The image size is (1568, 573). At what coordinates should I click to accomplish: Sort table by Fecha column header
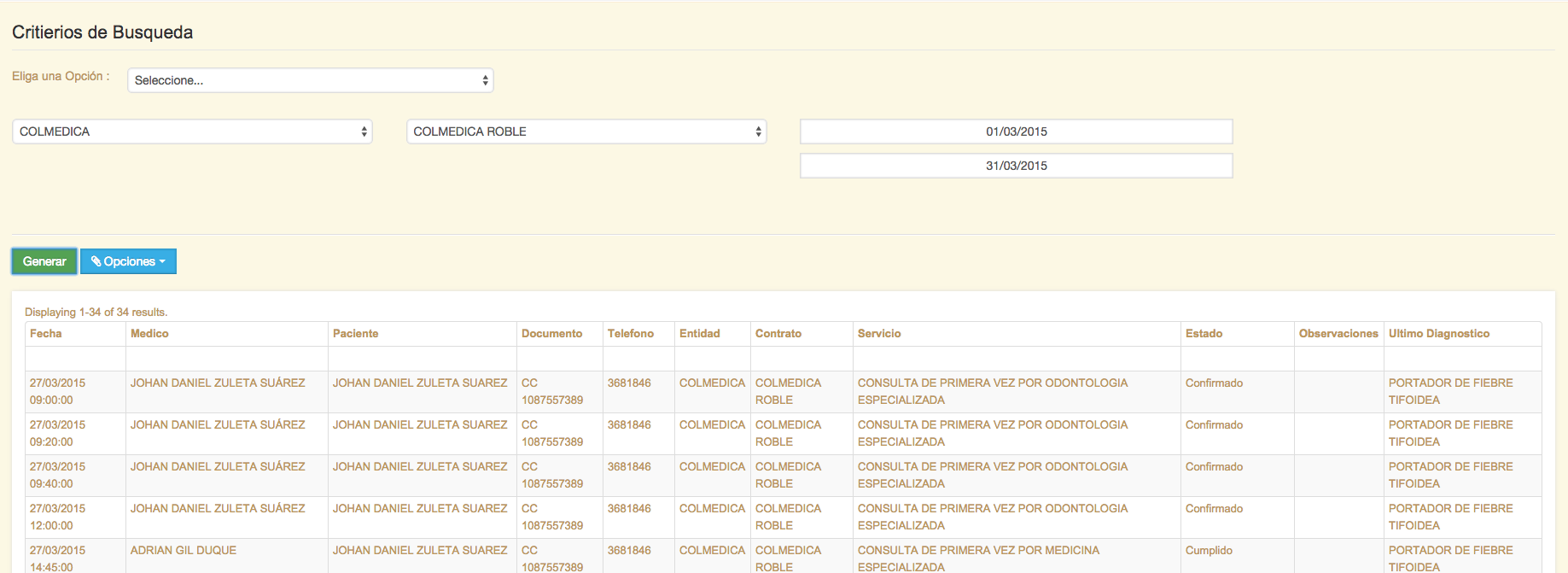[x=46, y=334]
